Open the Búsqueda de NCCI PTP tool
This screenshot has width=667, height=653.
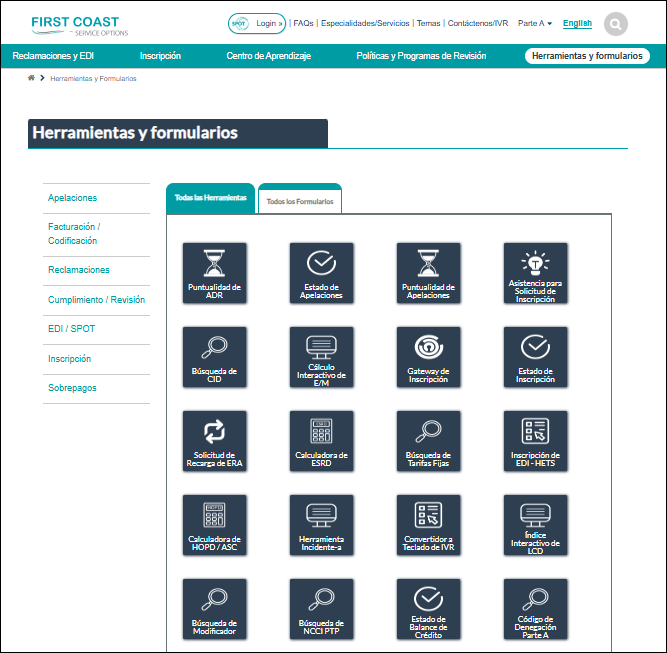point(321,608)
